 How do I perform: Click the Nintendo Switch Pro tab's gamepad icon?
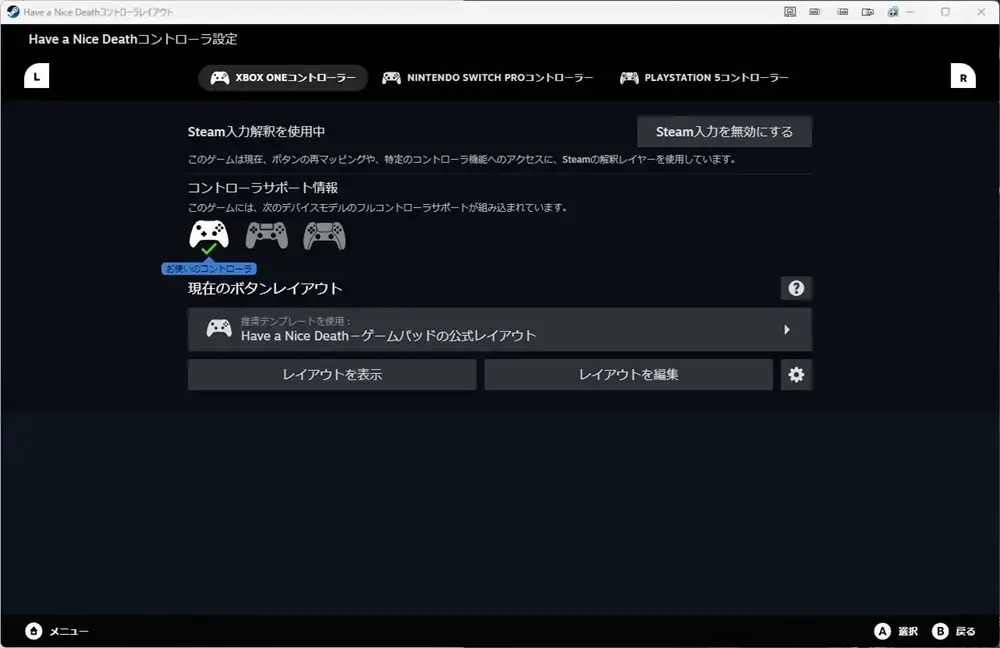tap(392, 78)
